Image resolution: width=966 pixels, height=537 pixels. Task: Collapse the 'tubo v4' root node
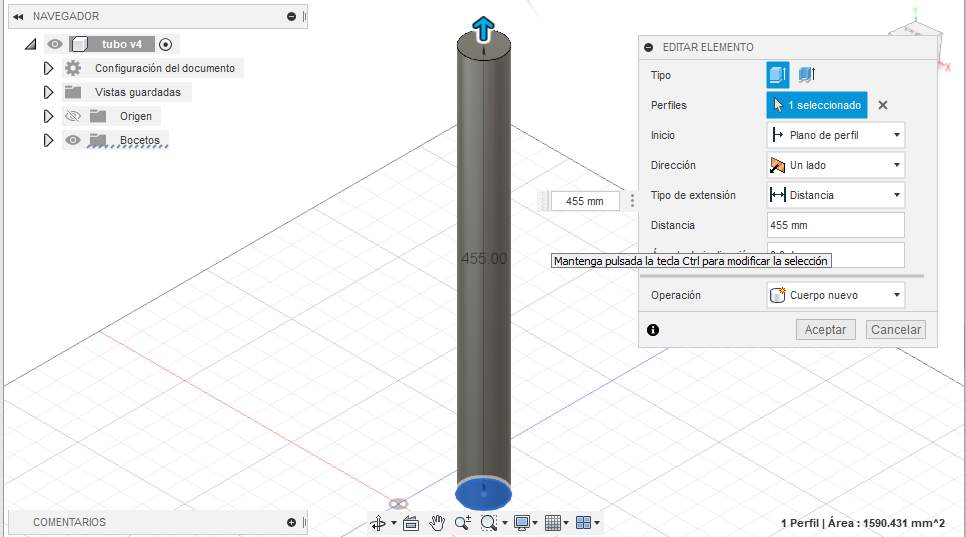(x=30, y=44)
